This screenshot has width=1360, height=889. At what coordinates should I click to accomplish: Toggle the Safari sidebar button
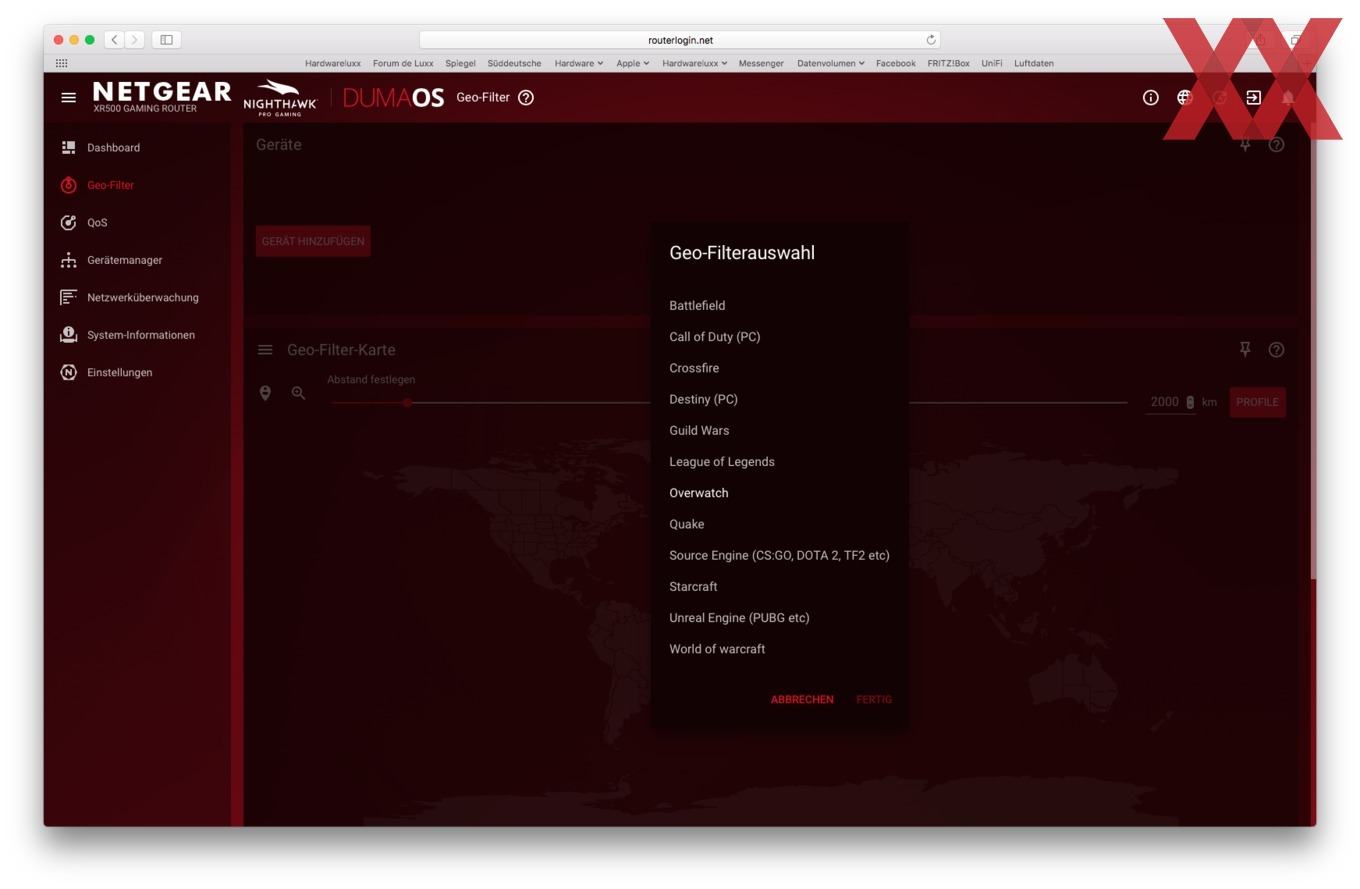pos(166,40)
